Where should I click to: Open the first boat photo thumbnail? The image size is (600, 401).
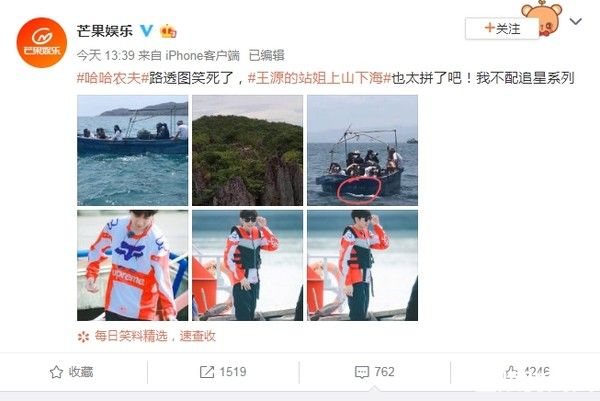tap(132, 150)
